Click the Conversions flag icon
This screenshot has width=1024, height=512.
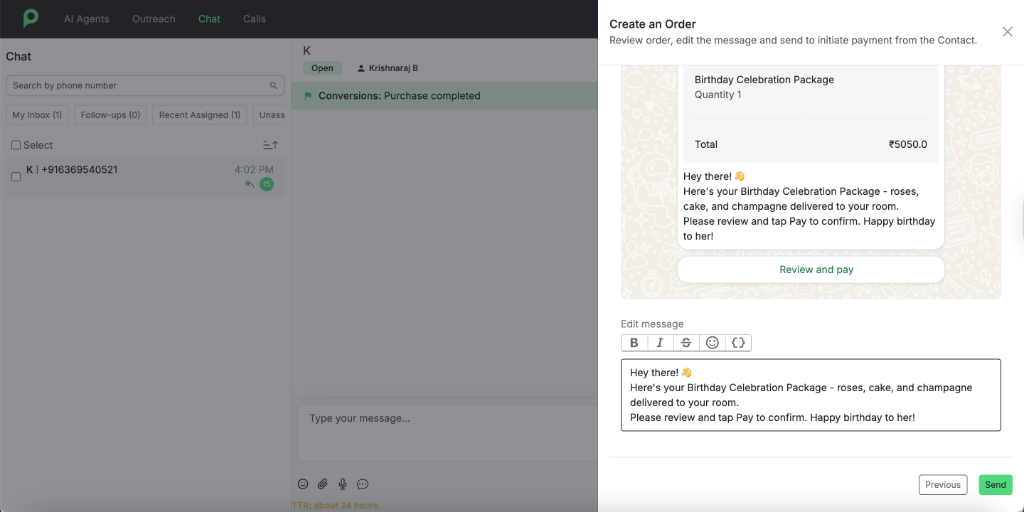tap(308, 96)
